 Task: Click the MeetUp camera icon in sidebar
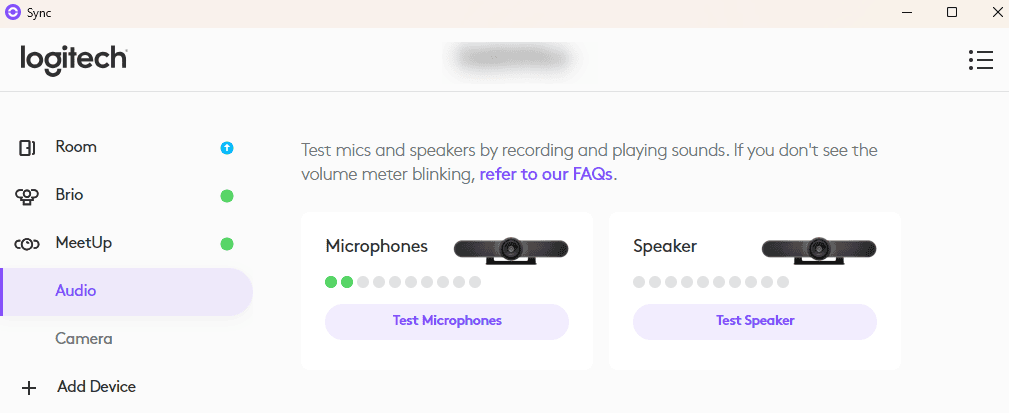click(x=27, y=244)
